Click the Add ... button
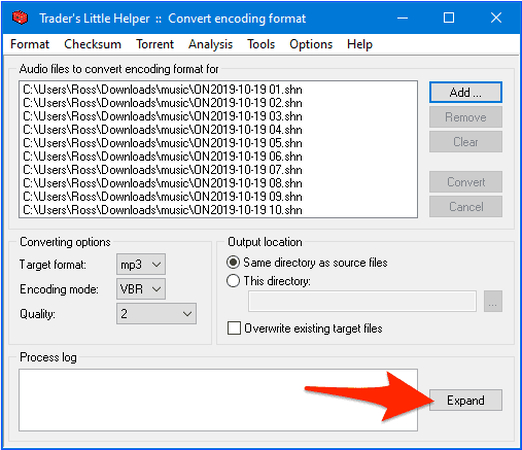The width and height of the screenshot is (522, 450). pyautogui.click(x=466, y=92)
